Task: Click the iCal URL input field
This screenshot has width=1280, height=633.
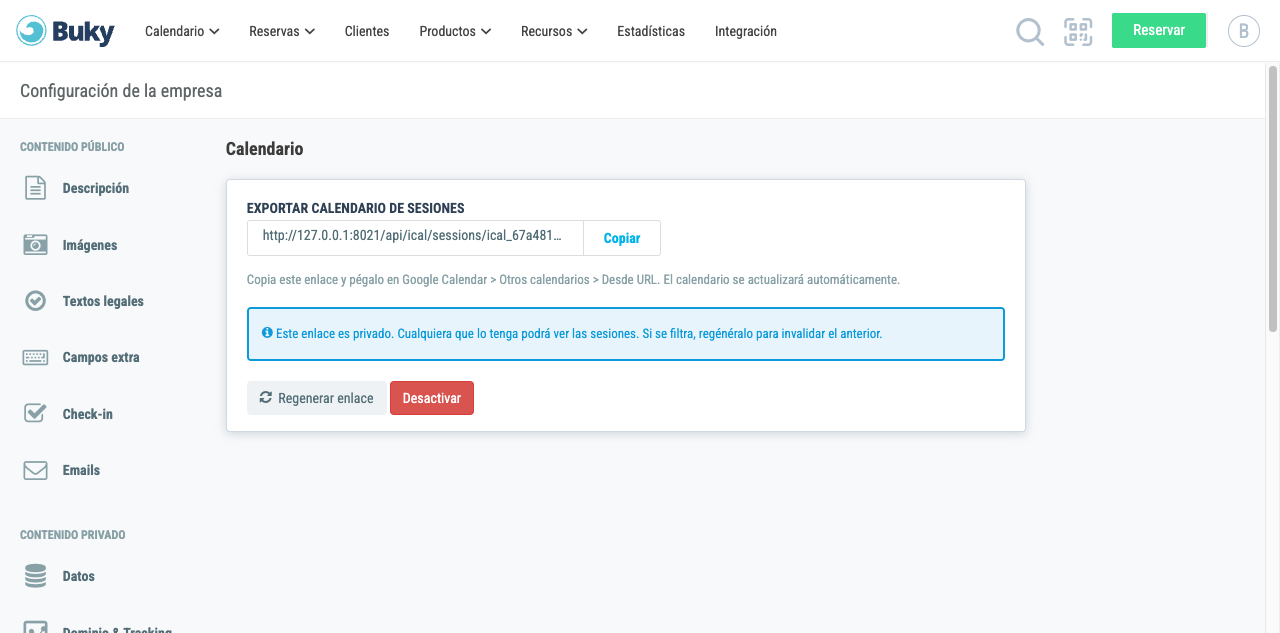Action: pos(415,238)
